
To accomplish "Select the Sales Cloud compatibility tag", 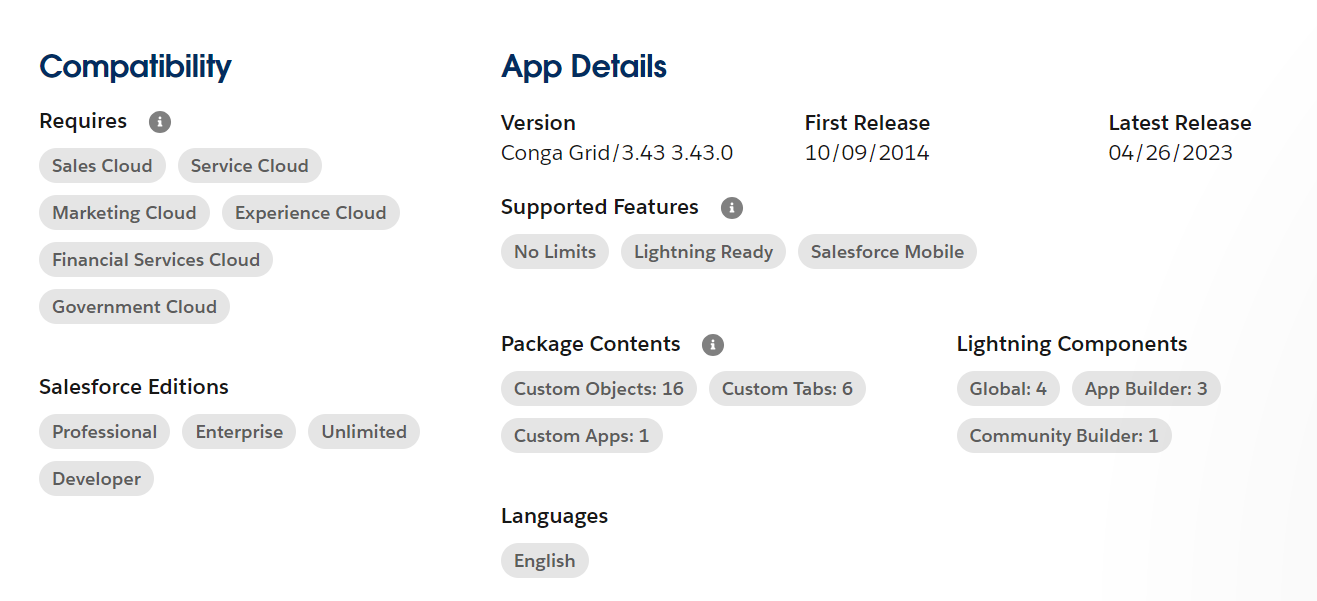I will [x=102, y=165].
